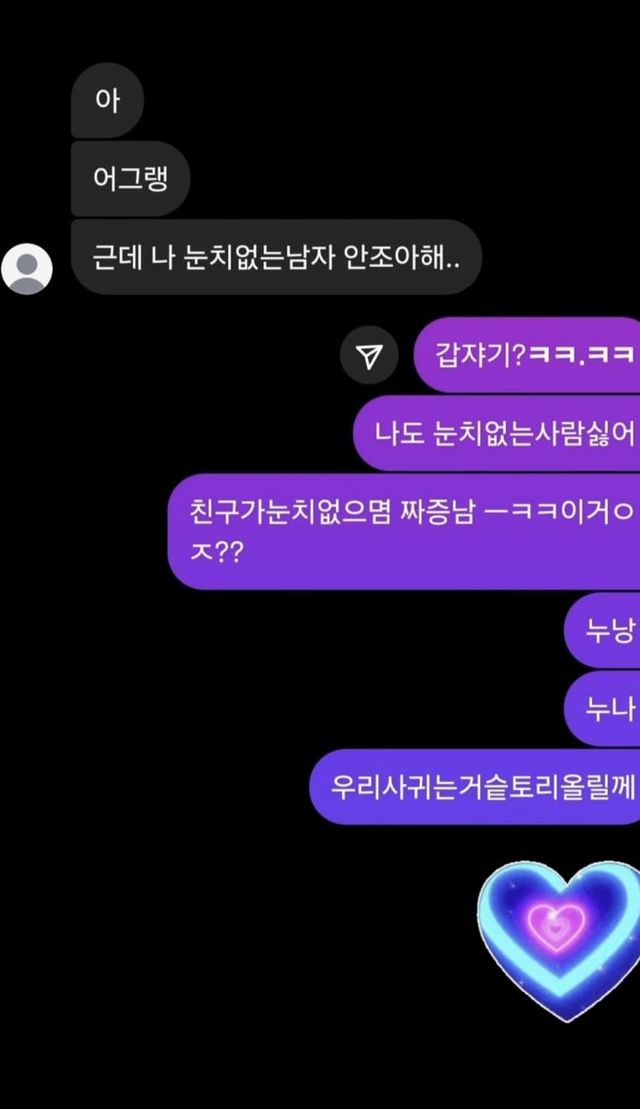Tap the sent bubble '누나'
The image size is (640, 1109).
click(602, 709)
